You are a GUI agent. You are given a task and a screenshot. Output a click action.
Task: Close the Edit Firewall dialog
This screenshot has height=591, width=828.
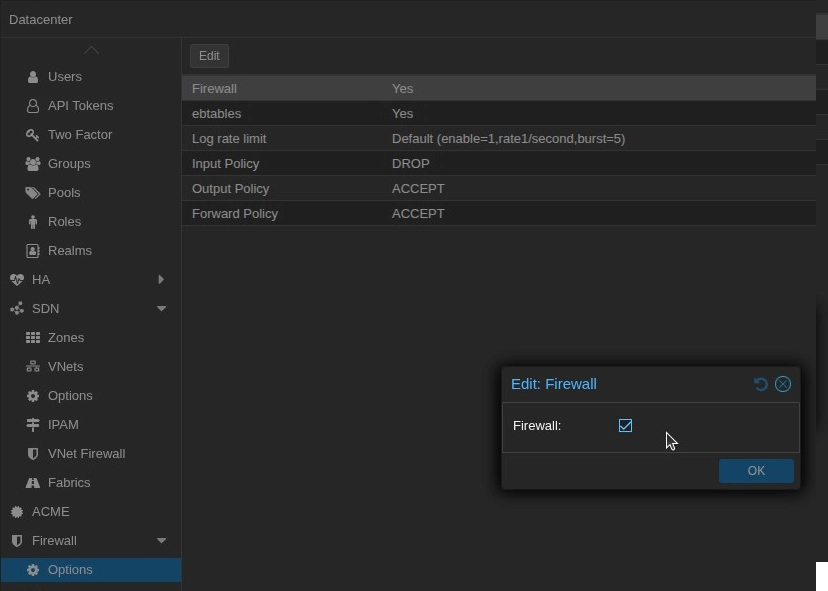tap(783, 384)
